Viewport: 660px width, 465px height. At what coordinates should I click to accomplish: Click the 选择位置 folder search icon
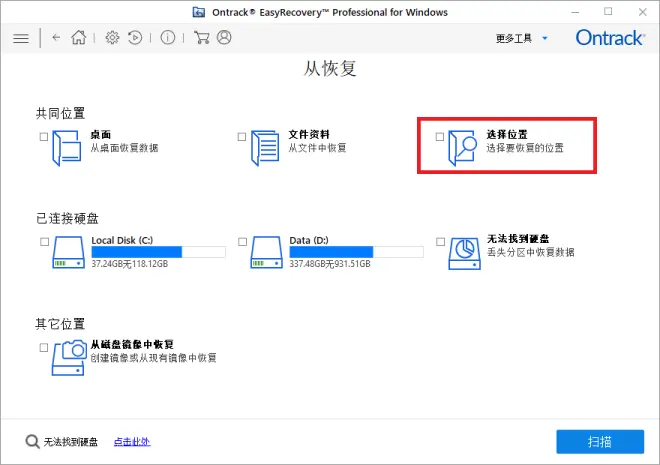(x=463, y=148)
